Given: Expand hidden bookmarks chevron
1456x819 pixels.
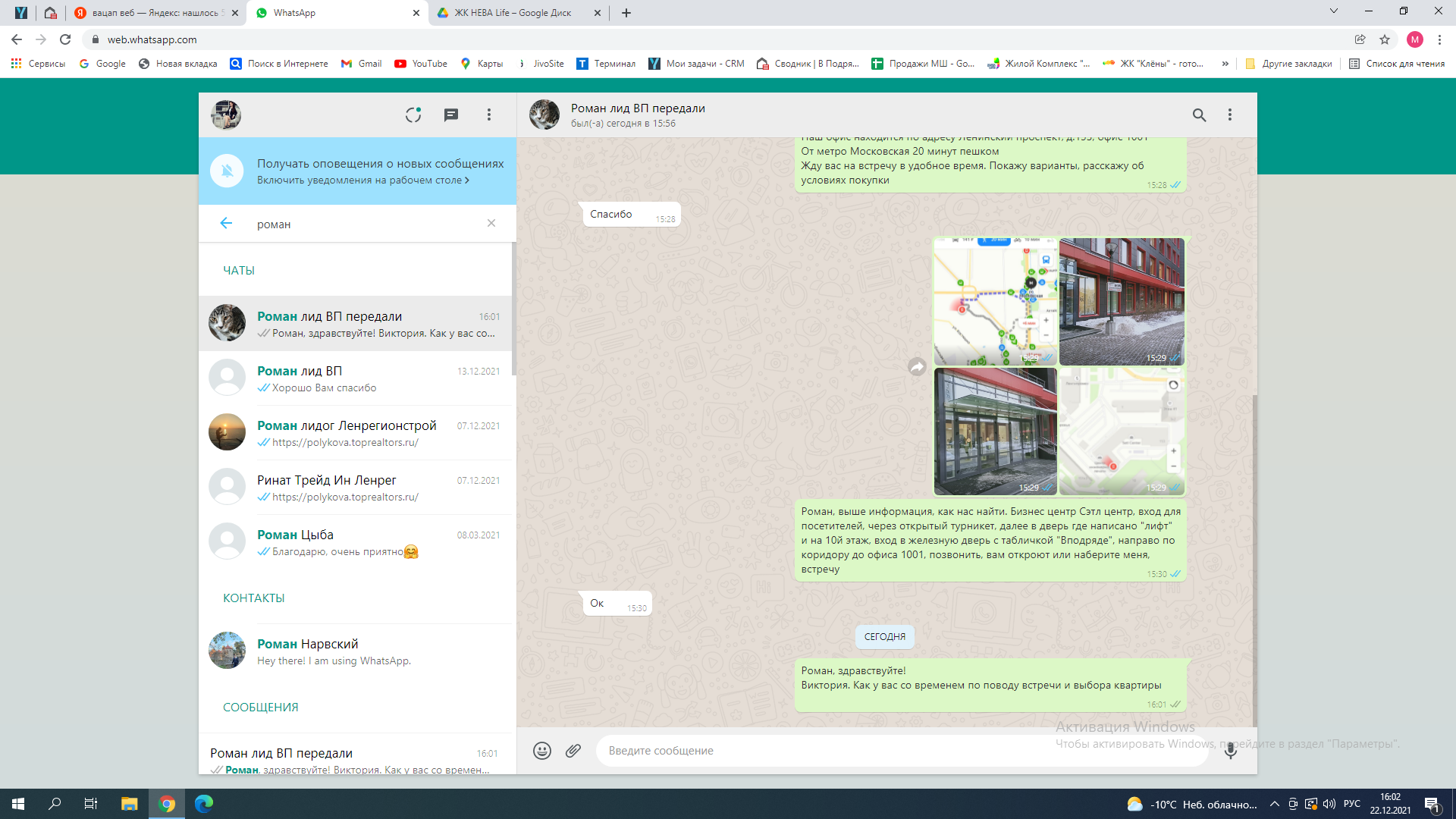Looking at the screenshot, I should pyautogui.click(x=1225, y=64).
